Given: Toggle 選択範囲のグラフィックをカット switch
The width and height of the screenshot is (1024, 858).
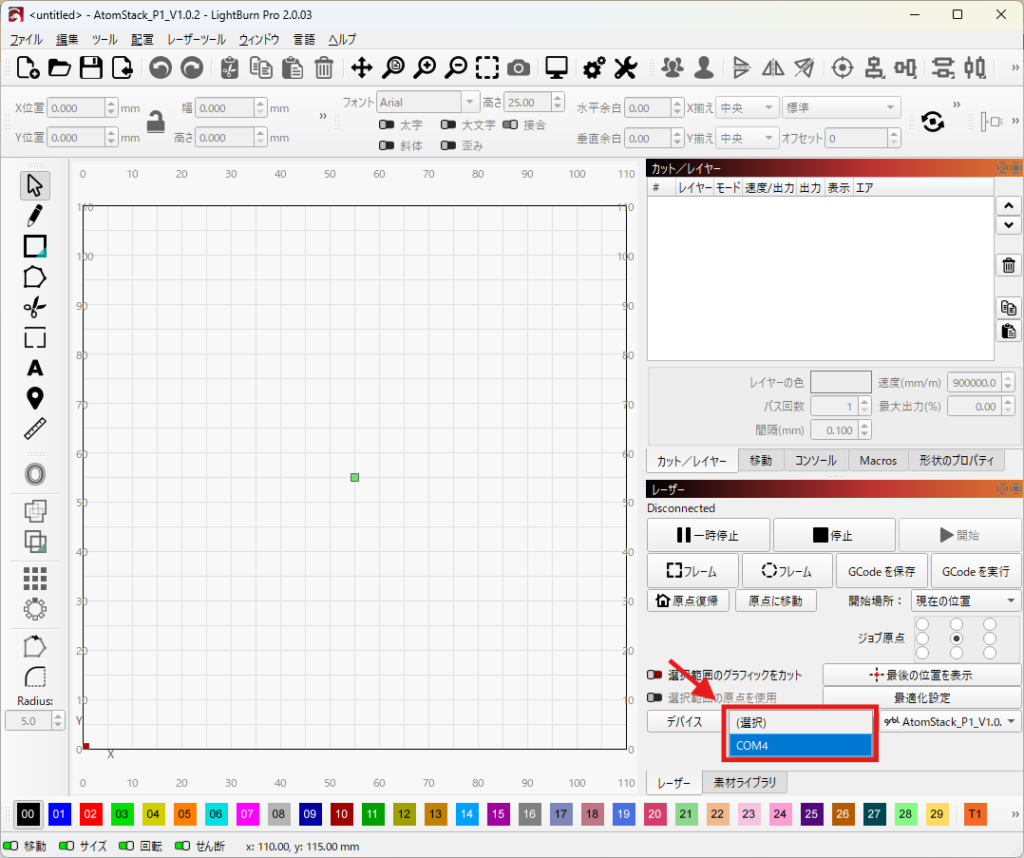Looking at the screenshot, I should 655,675.
